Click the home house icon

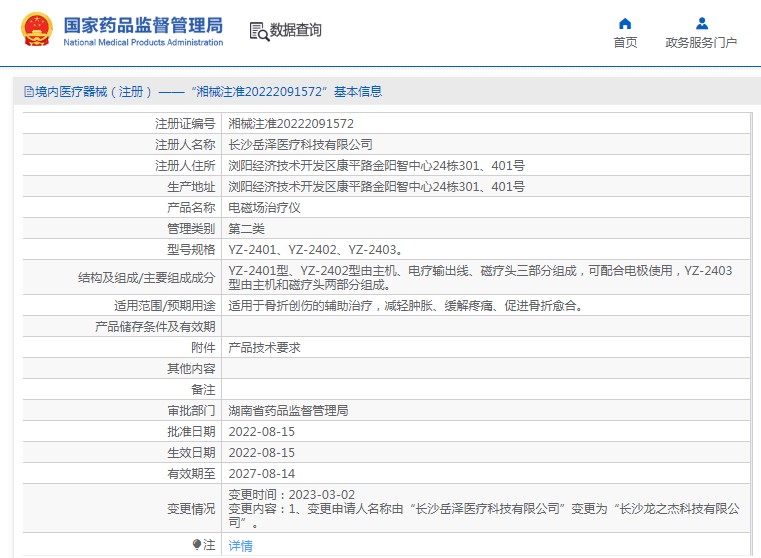tap(625, 23)
